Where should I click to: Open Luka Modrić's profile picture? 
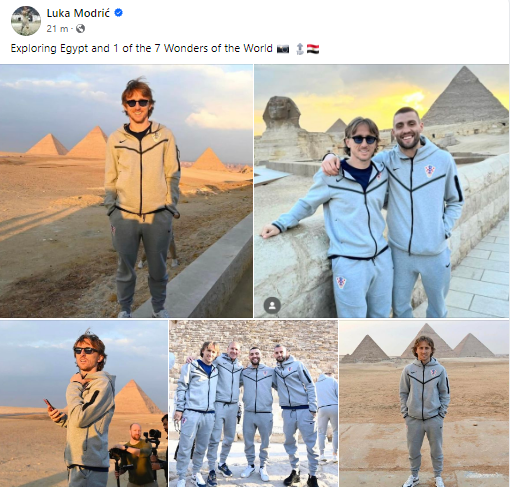26,21
